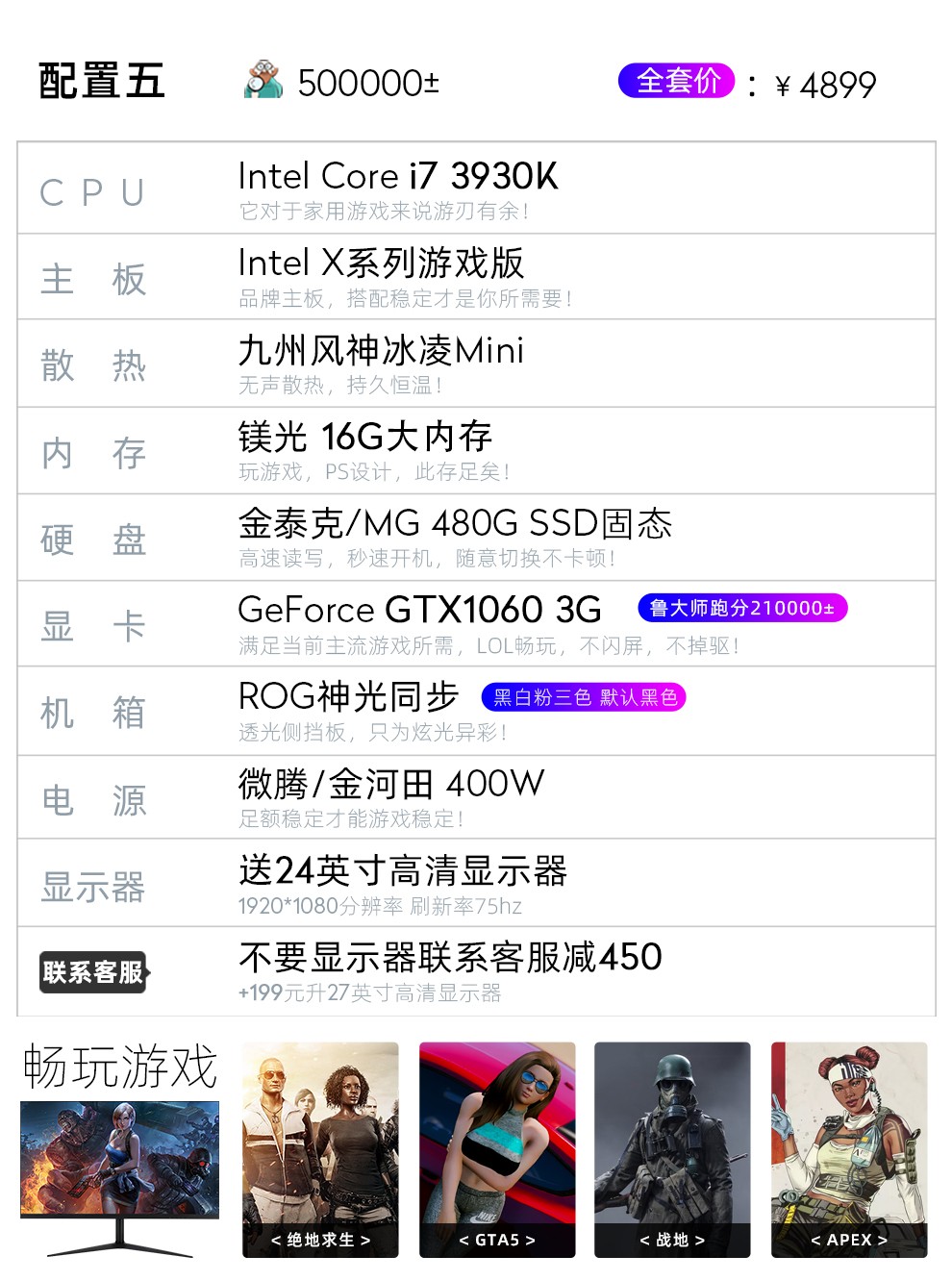The width and height of the screenshot is (952, 1281).
Task: Click the 畅玩游戏 heading
Action: [120, 1067]
